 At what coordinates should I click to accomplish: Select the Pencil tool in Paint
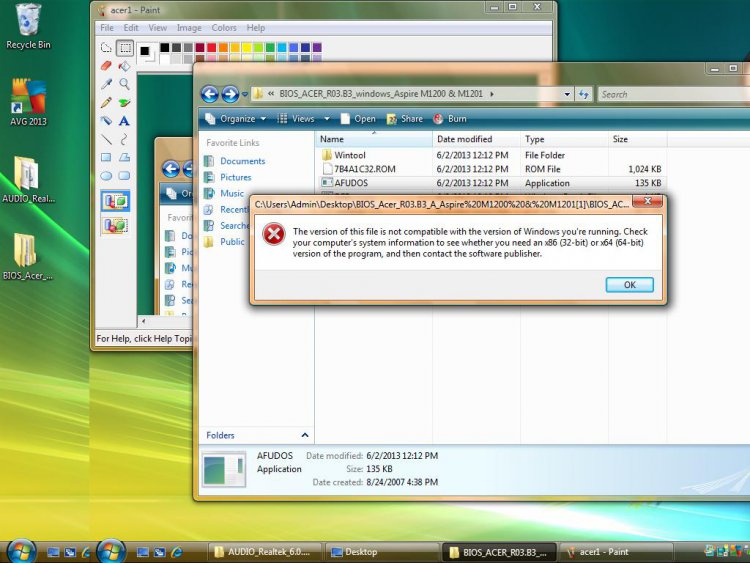106,102
